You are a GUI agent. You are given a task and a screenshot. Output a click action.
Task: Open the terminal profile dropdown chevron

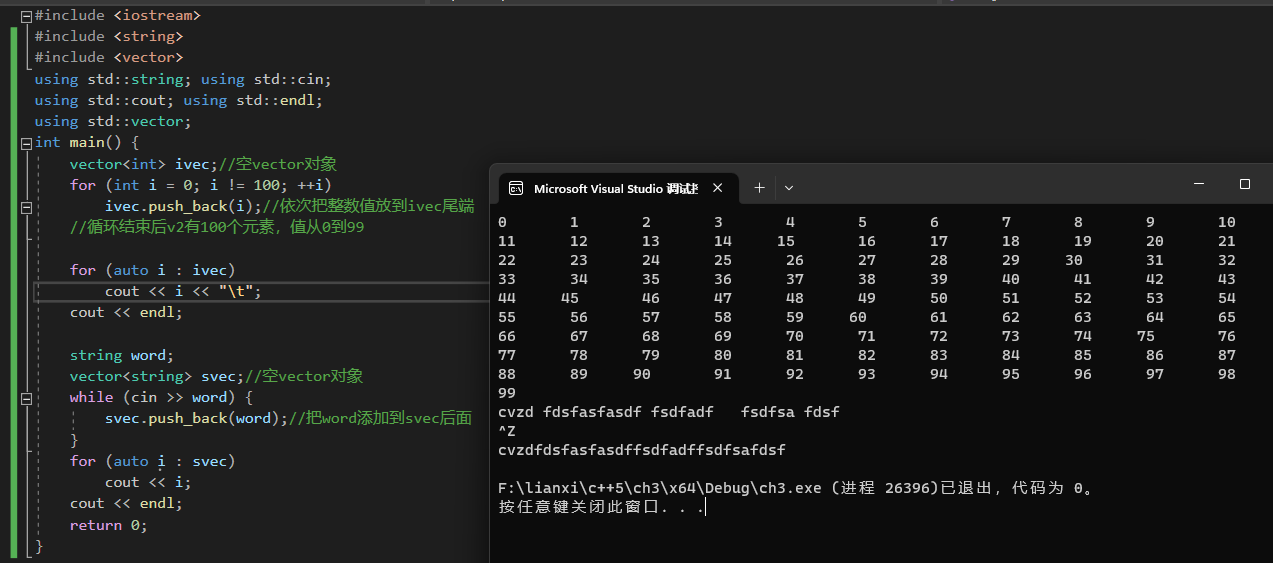click(x=789, y=188)
